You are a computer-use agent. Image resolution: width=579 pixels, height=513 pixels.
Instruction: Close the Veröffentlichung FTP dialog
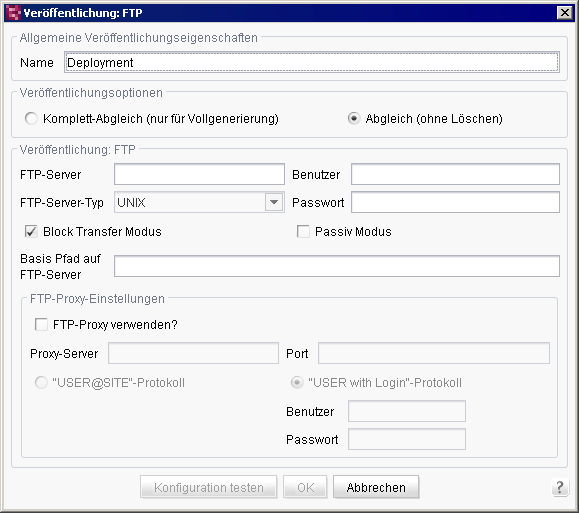[565, 13]
